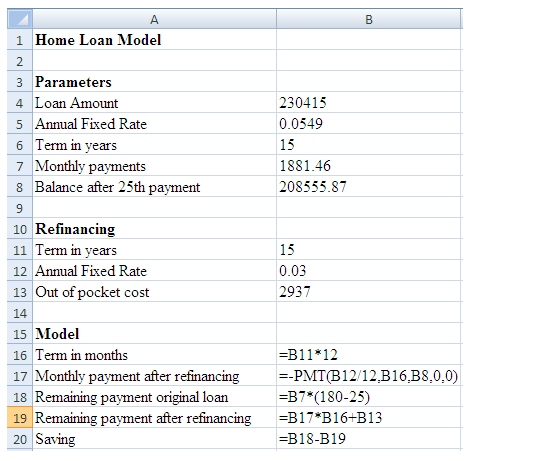Select out of pocket cost 2937

pos(369,292)
